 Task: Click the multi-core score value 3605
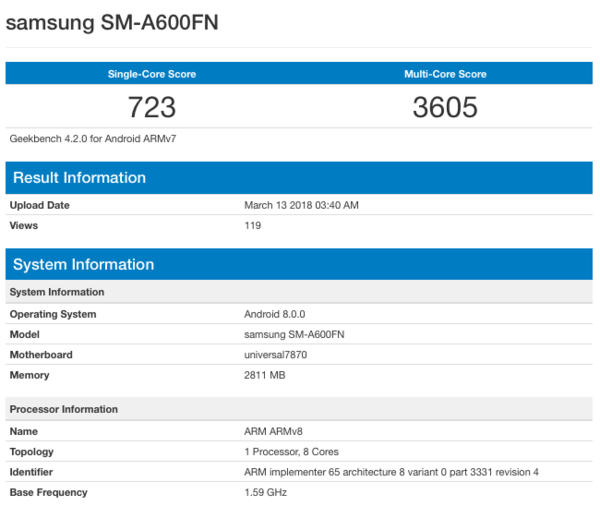pos(445,107)
